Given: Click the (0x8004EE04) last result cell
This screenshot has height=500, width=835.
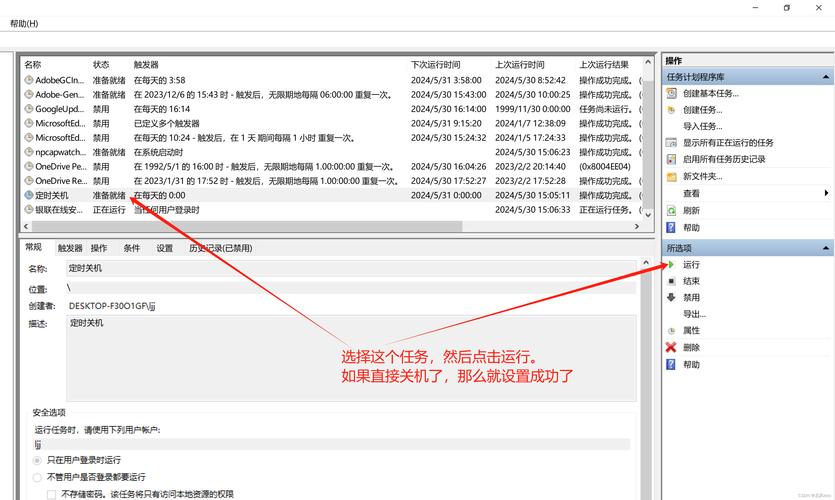Looking at the screenshot, I should coord(605,167).
